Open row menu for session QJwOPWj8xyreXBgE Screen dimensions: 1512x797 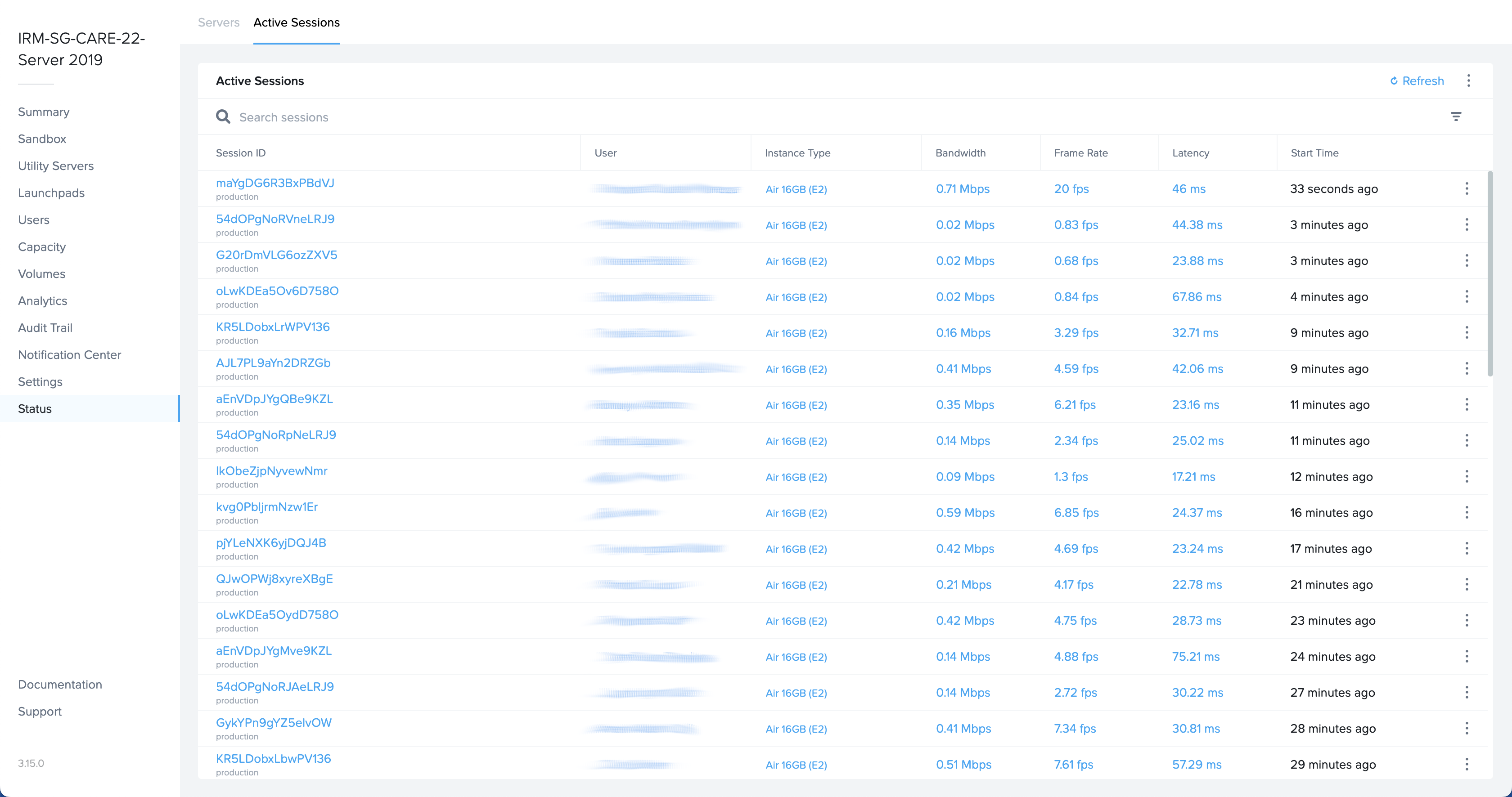(1466, 585)
